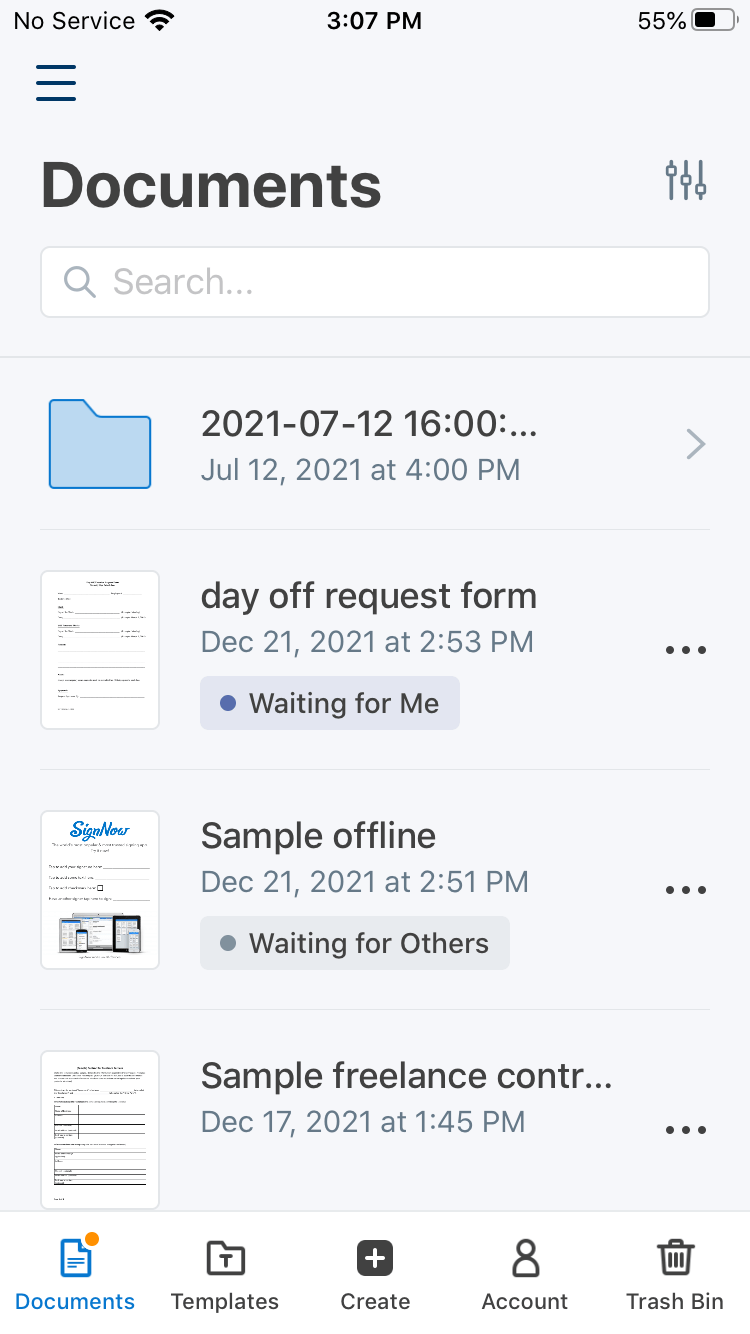The width and height of the screenshot is (750, 1334).
Task: Open options for day off request form
Action: (686, 650)
